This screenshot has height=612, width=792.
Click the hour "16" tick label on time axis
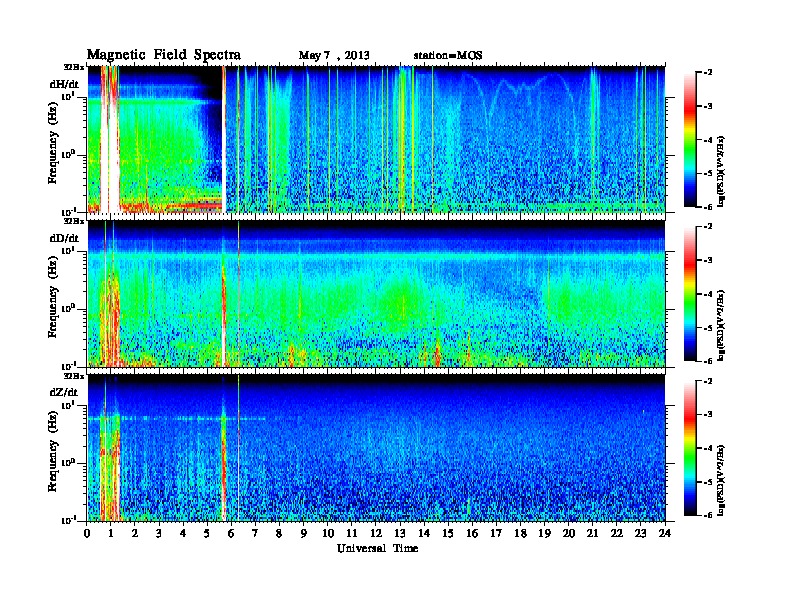[x=473, y=534]
